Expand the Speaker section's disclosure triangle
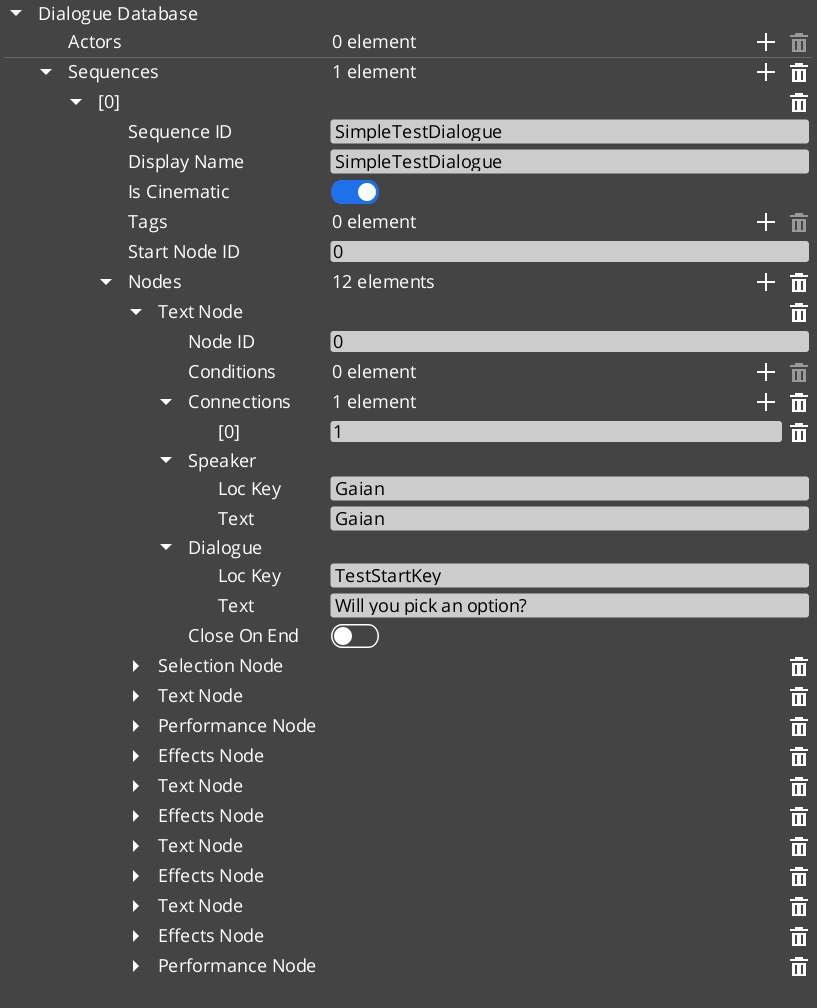Image resolution: width=817 pixels, height=1008 pixels. [165, 461]
